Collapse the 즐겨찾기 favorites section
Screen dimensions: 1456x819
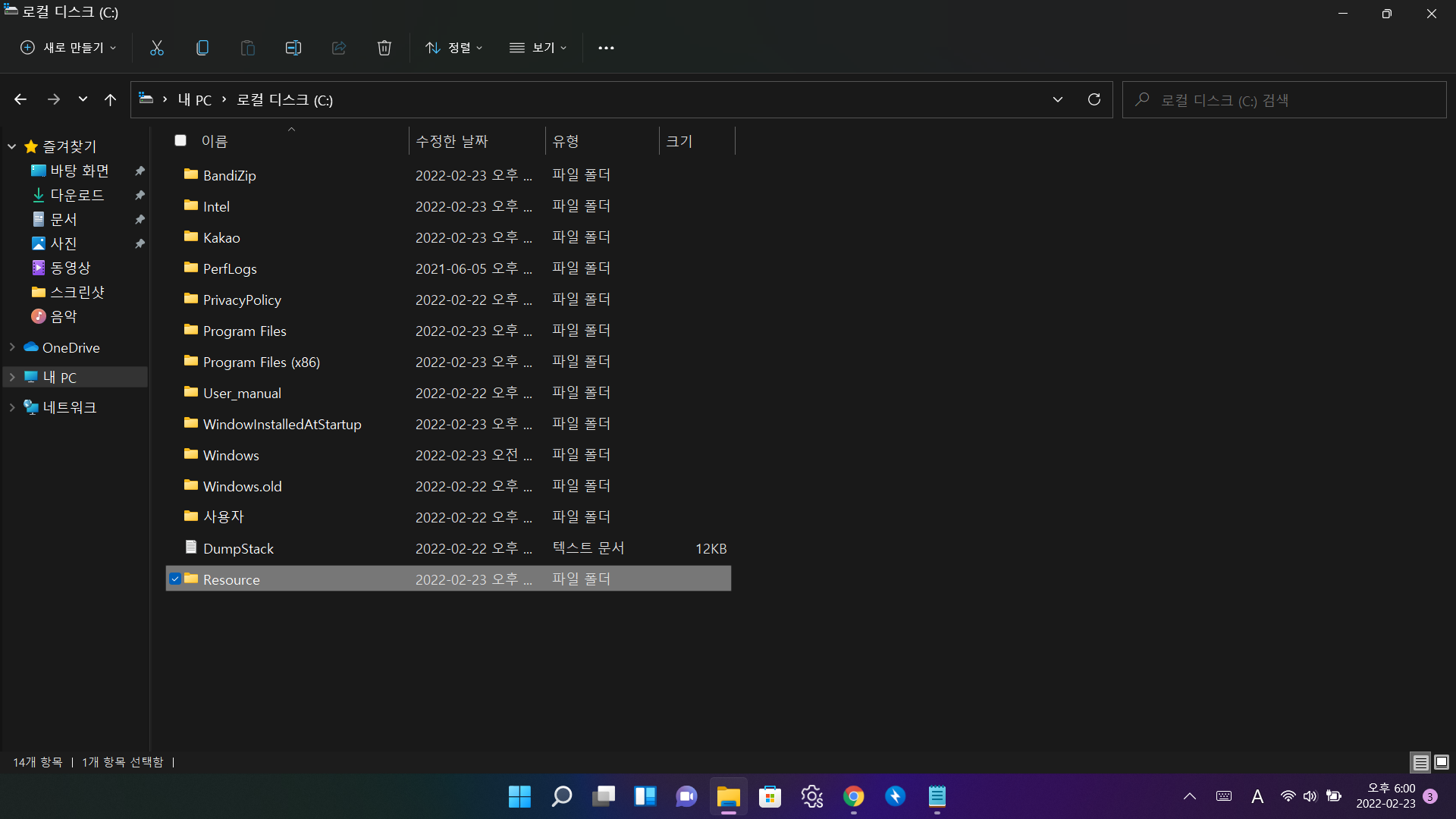[12, 146]
